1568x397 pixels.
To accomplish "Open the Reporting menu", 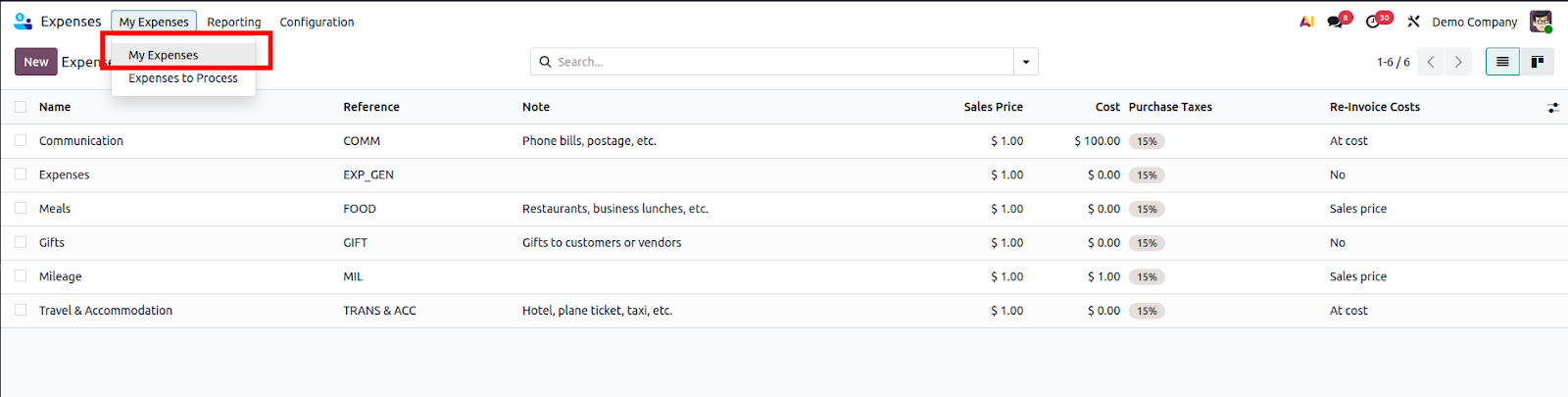I will (234, 22).
